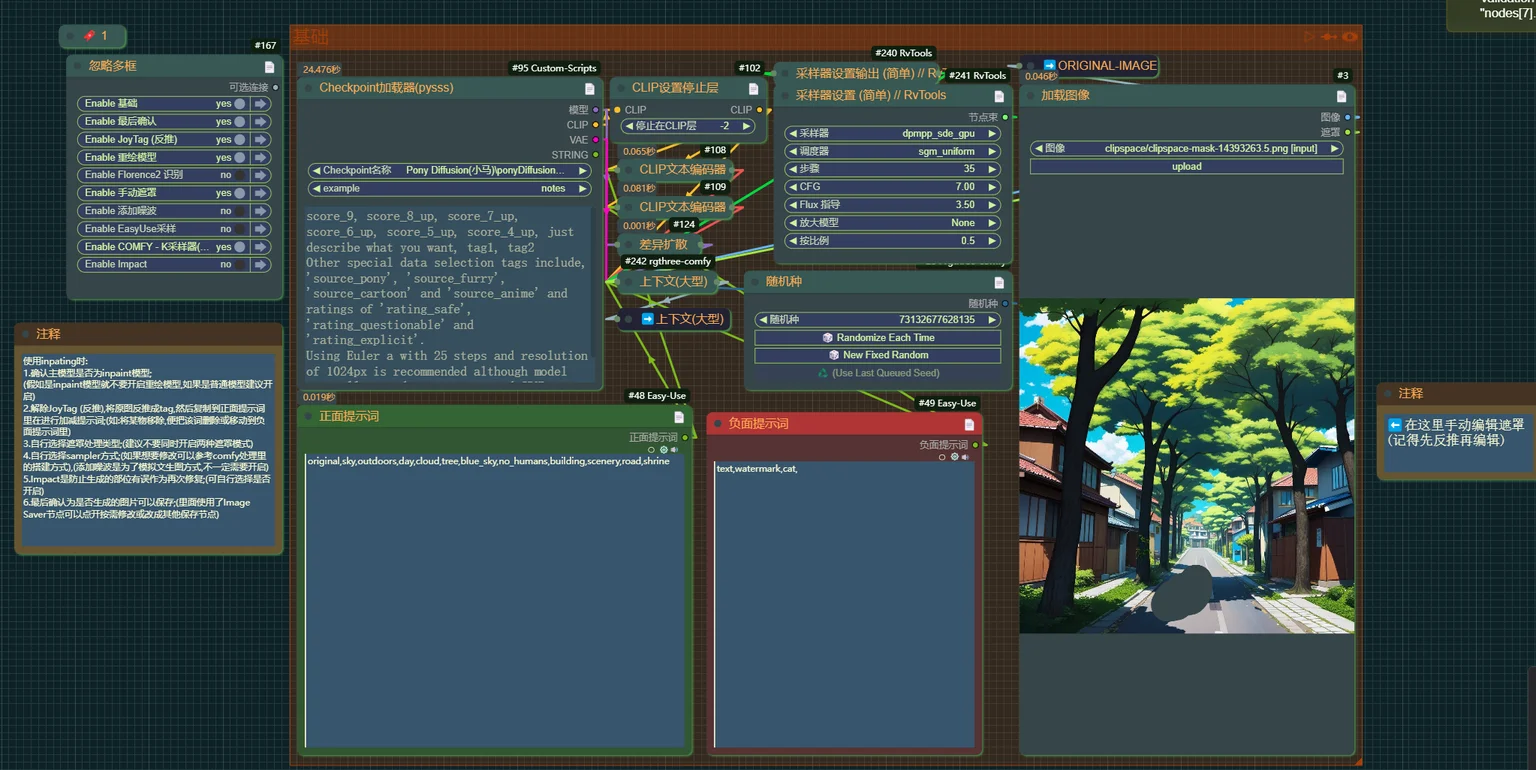
Task: Click the checkpoint example notes text area
Action: click(450, 295)
